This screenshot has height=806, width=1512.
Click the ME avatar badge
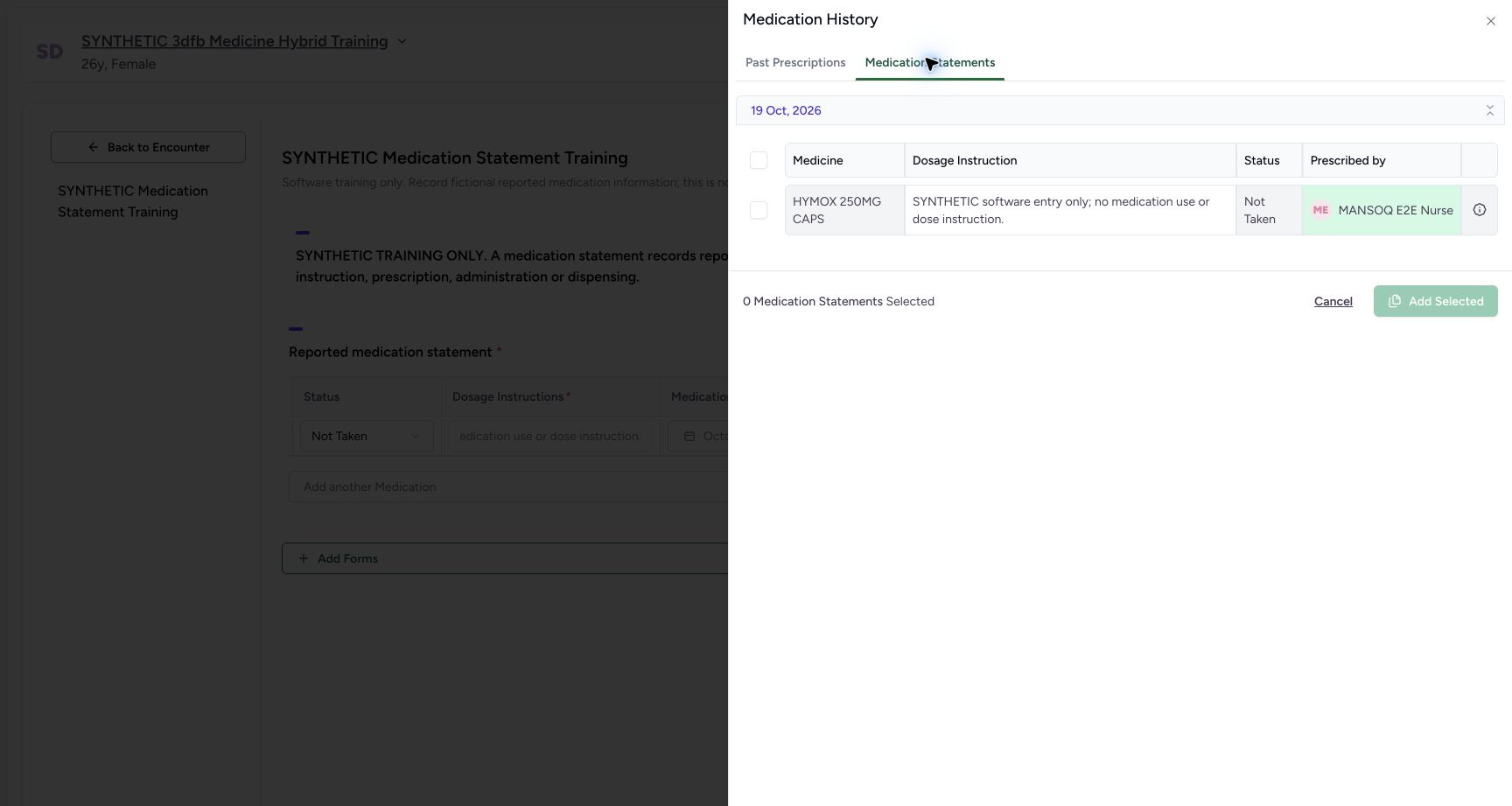pyautogui.click(x=1320, y=210)
